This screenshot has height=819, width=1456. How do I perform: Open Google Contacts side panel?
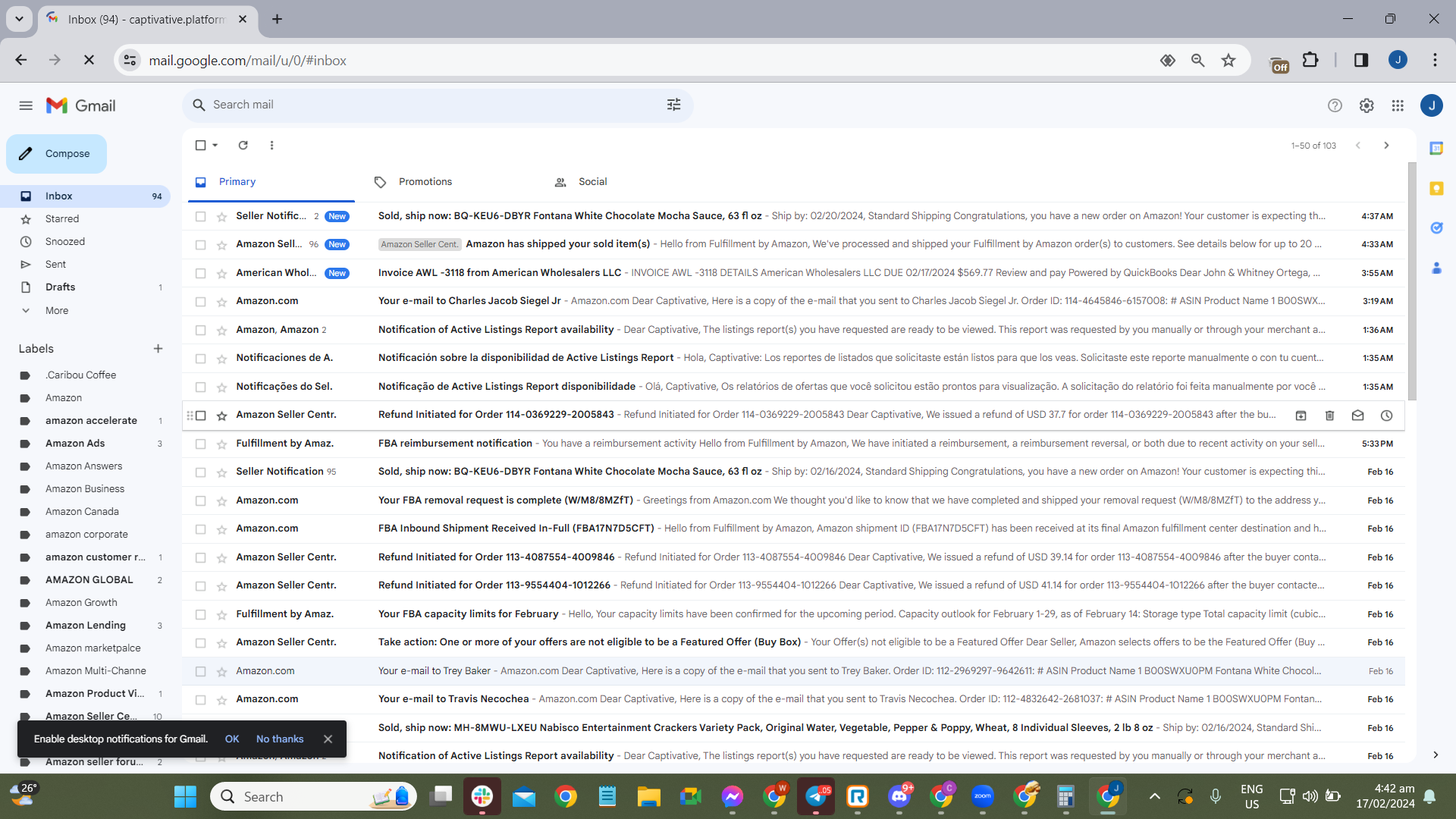tap(1436, 268)
